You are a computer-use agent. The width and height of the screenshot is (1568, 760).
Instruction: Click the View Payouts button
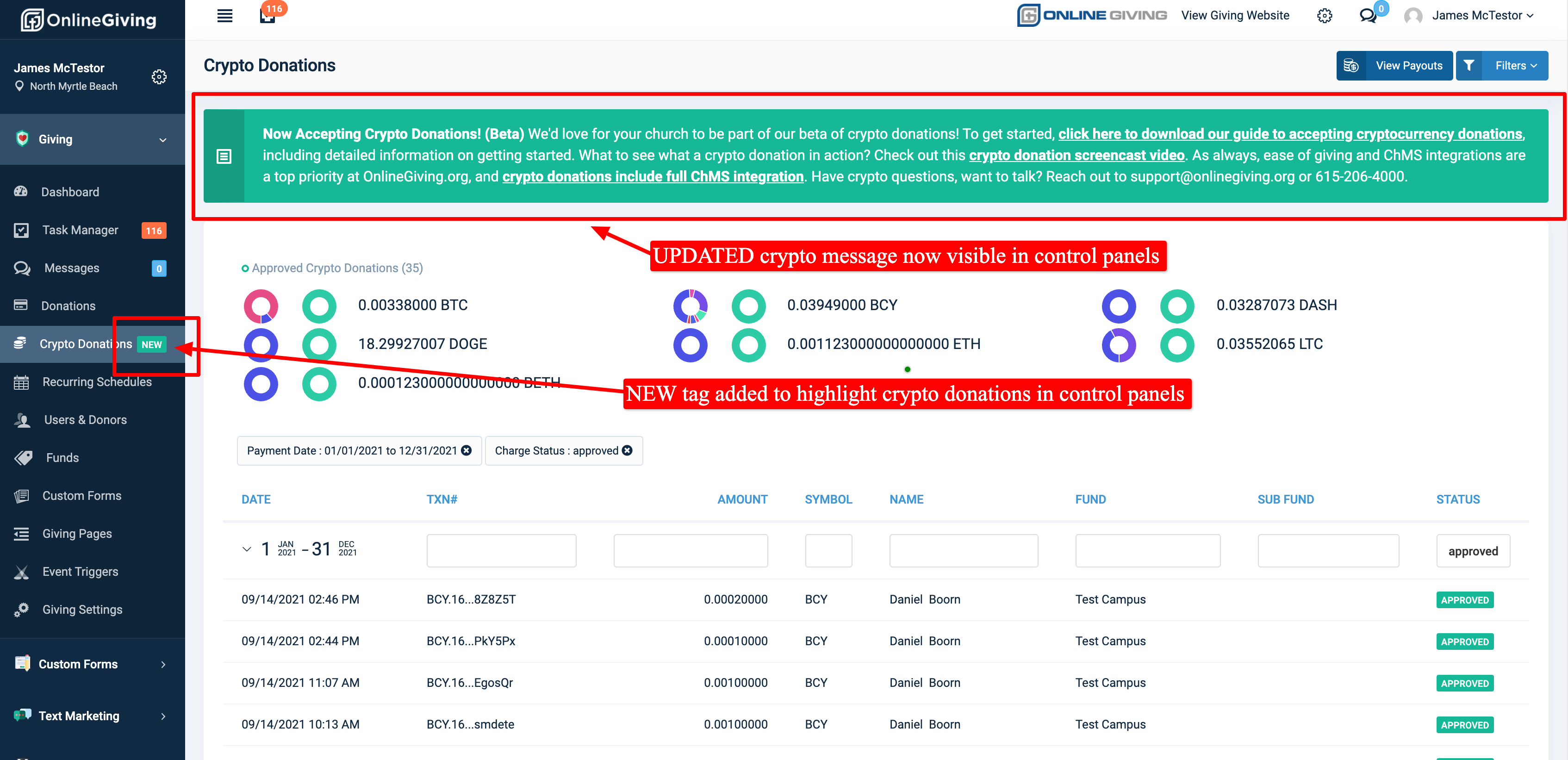[1394, 66]
